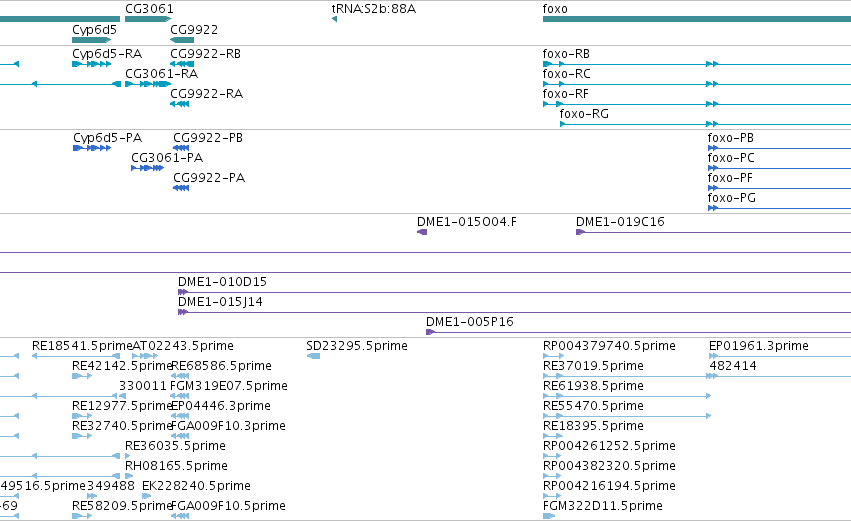The height and width of the screenshot is (521, 851).
Task: Click the foxo-PC protein label
Action: pyautogui.click(x=731, y=158)
